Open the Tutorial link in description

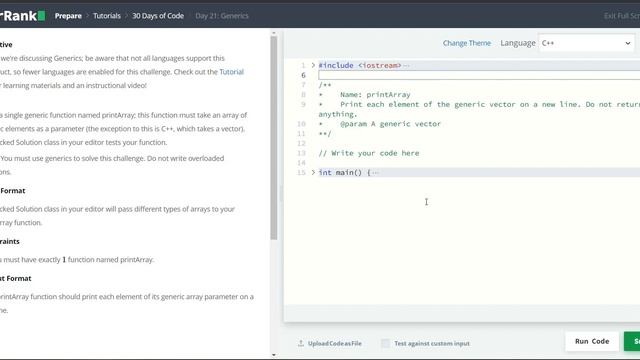click(x=231, y=72)
